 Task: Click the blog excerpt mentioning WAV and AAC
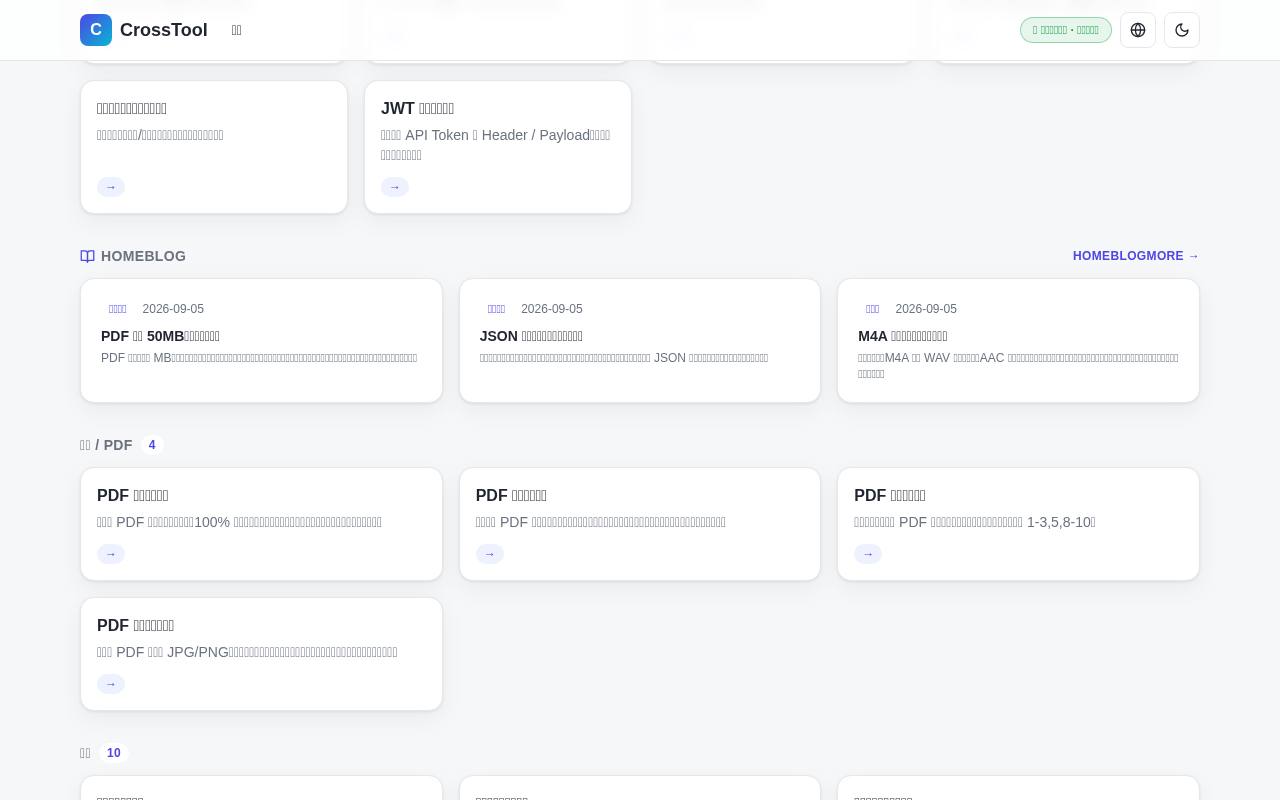pos(1018,366)
